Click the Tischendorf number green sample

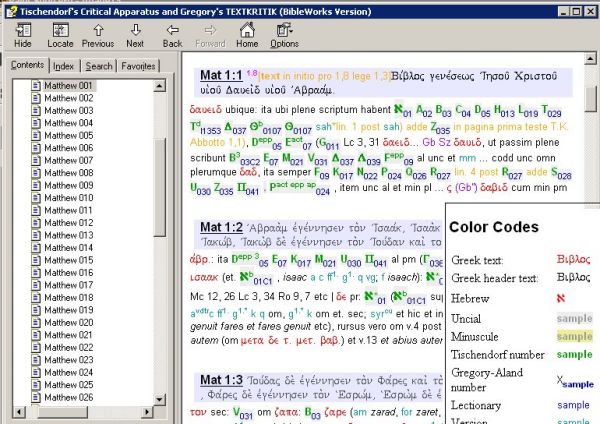point(574,354)
